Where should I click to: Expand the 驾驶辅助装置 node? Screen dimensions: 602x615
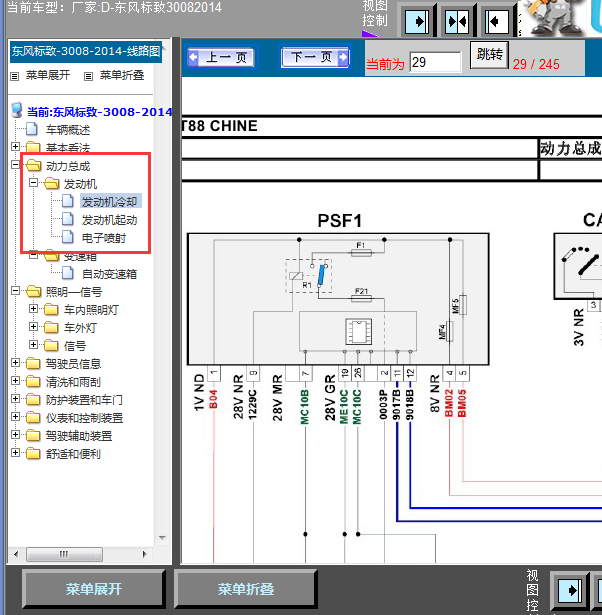point(15,435)
